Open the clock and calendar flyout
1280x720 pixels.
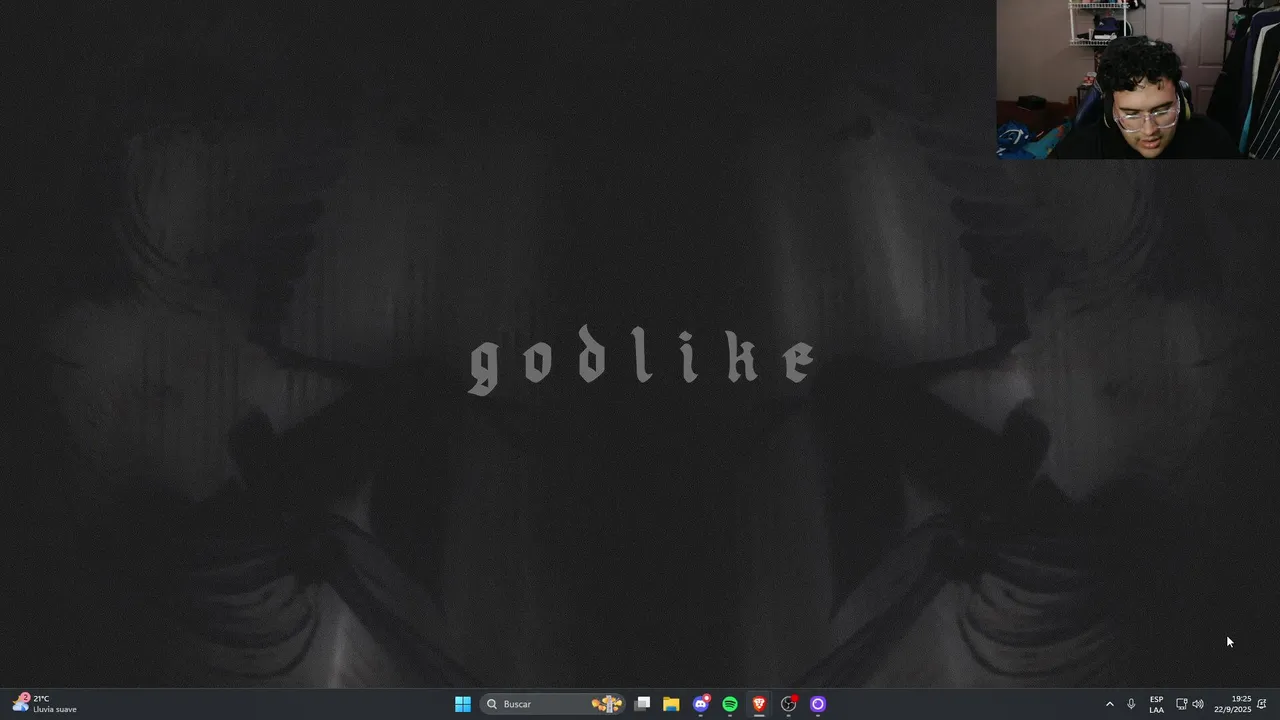coord(1233,704)
